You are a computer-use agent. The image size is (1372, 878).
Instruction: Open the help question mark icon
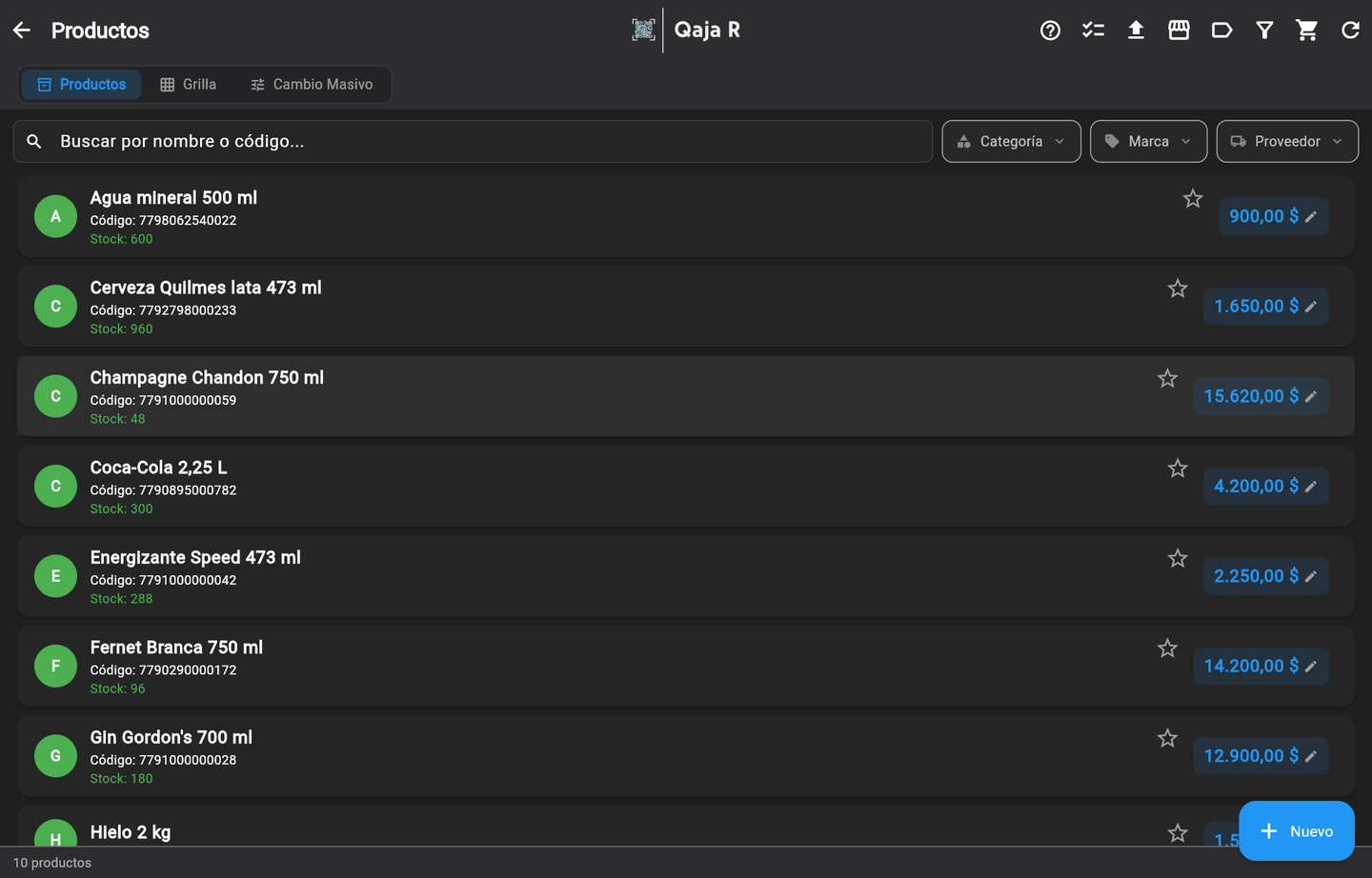[1050, 30]
